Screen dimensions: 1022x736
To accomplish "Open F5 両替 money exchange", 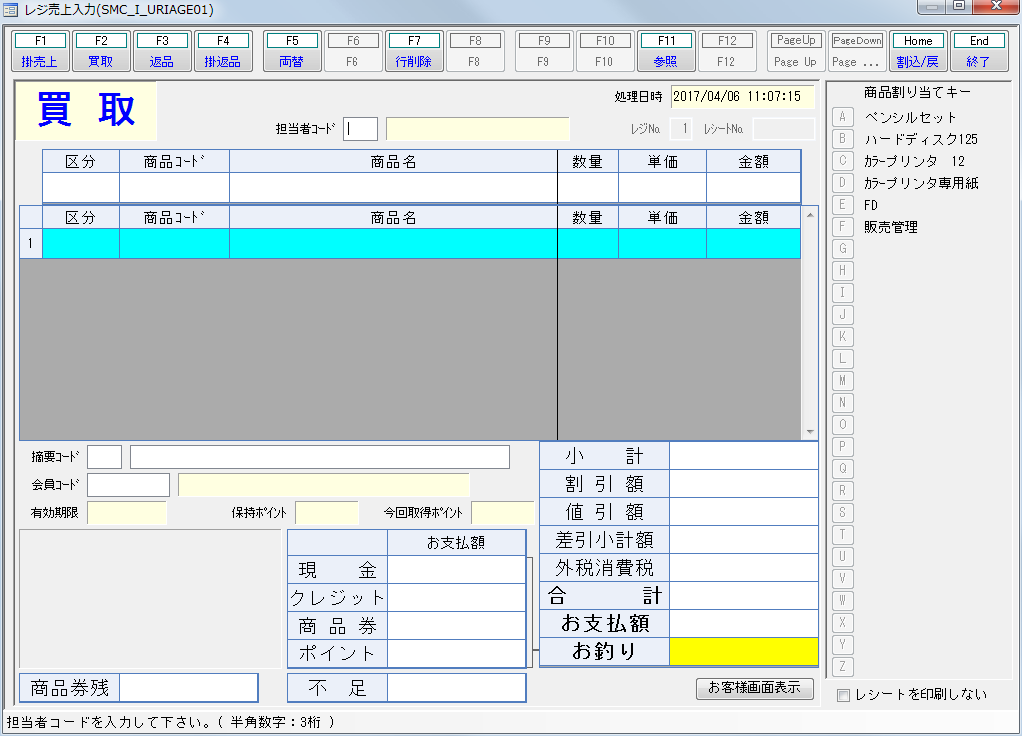I will click(291, 51).
